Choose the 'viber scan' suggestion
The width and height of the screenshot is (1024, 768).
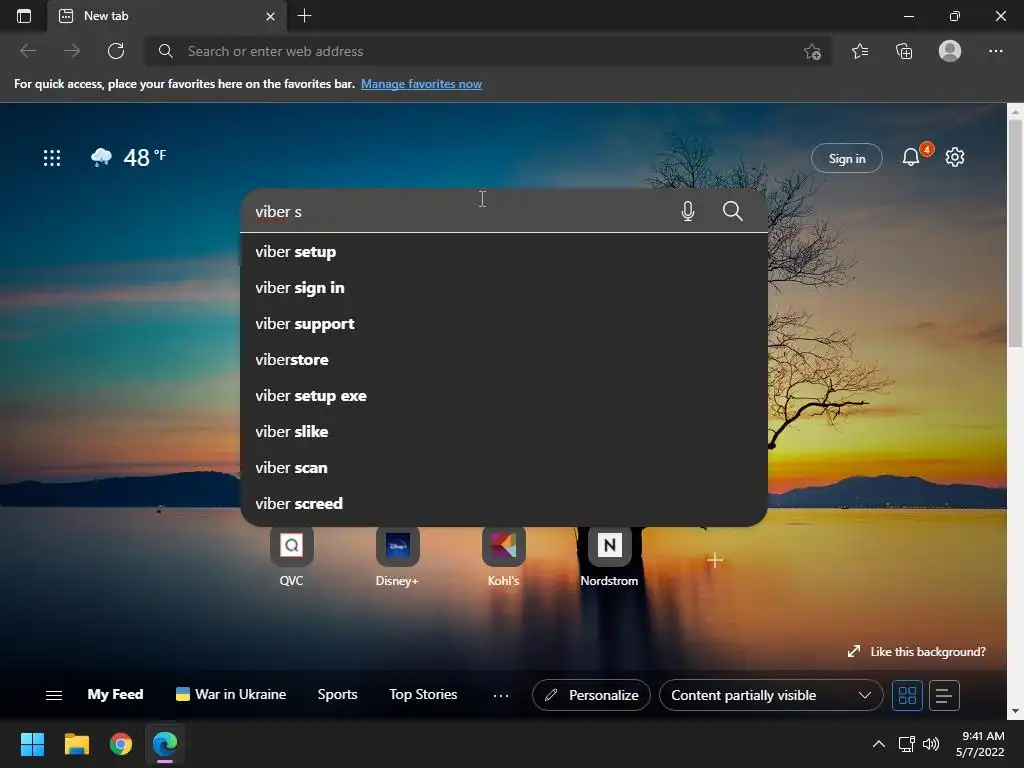click(x=504, y=468)
